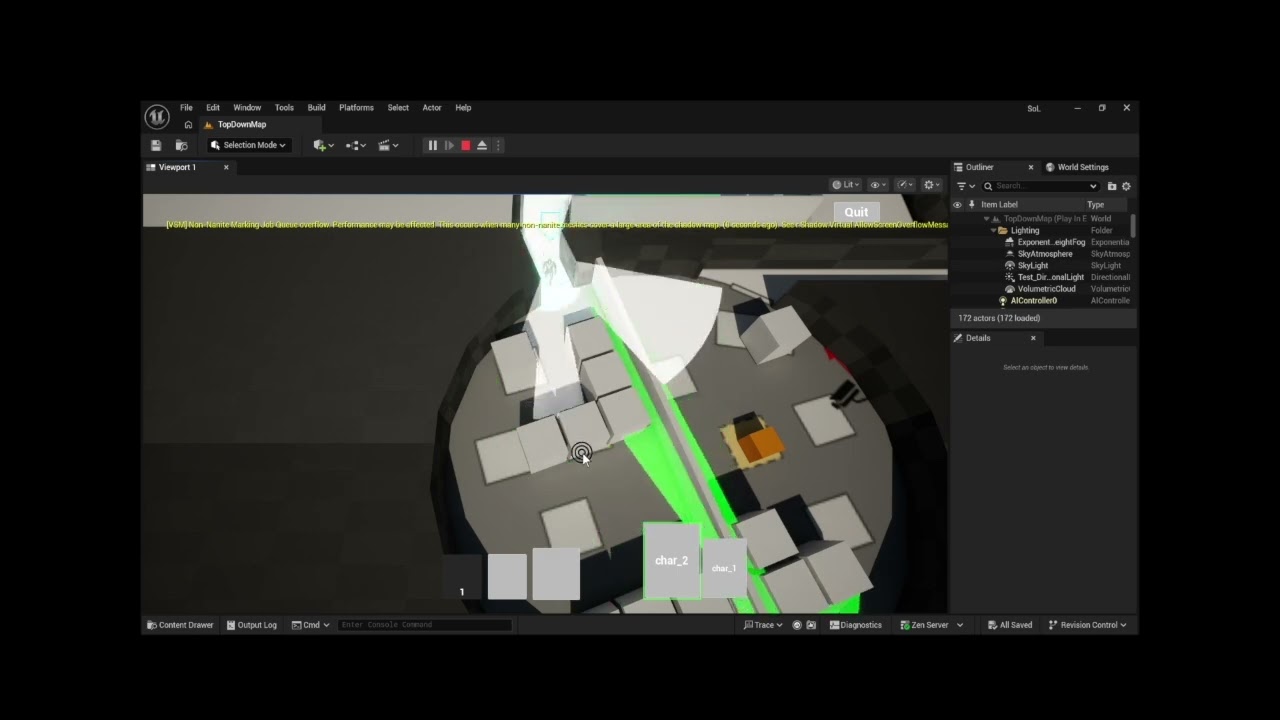Close the Viewport 1 tab

(x=226, y=167)
